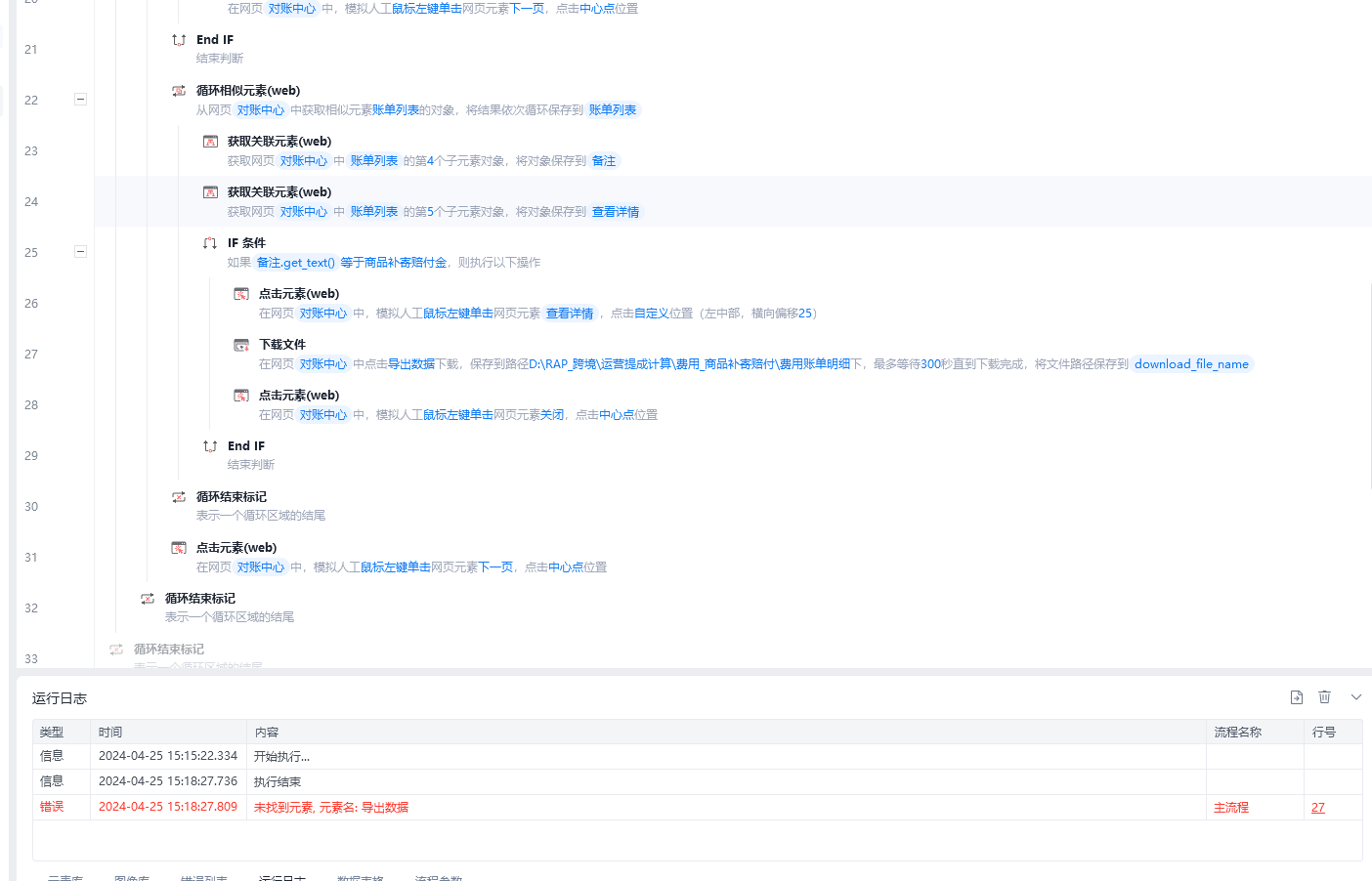Click the 关闭 element name on line 28

[x=552, y=415]
